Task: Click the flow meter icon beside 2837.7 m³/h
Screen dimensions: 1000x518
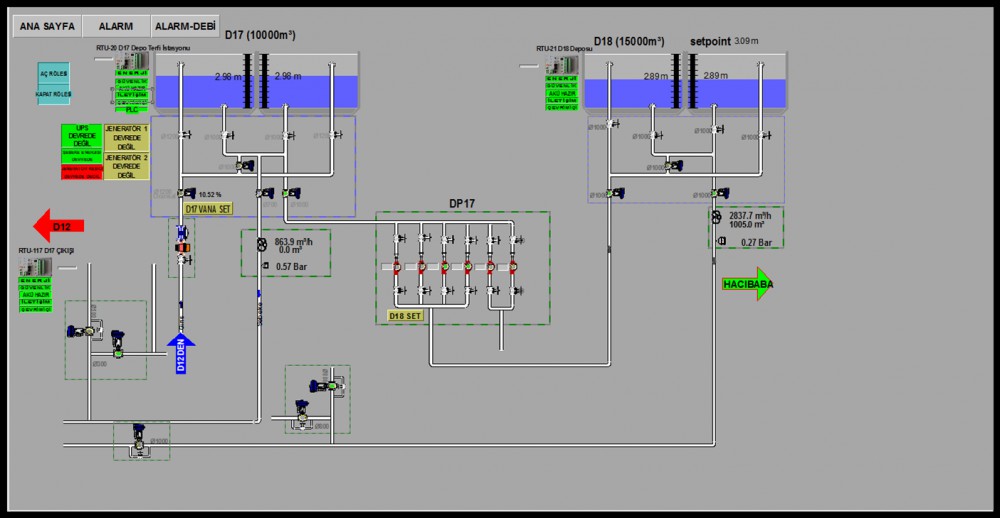Action: pos(717,217)
